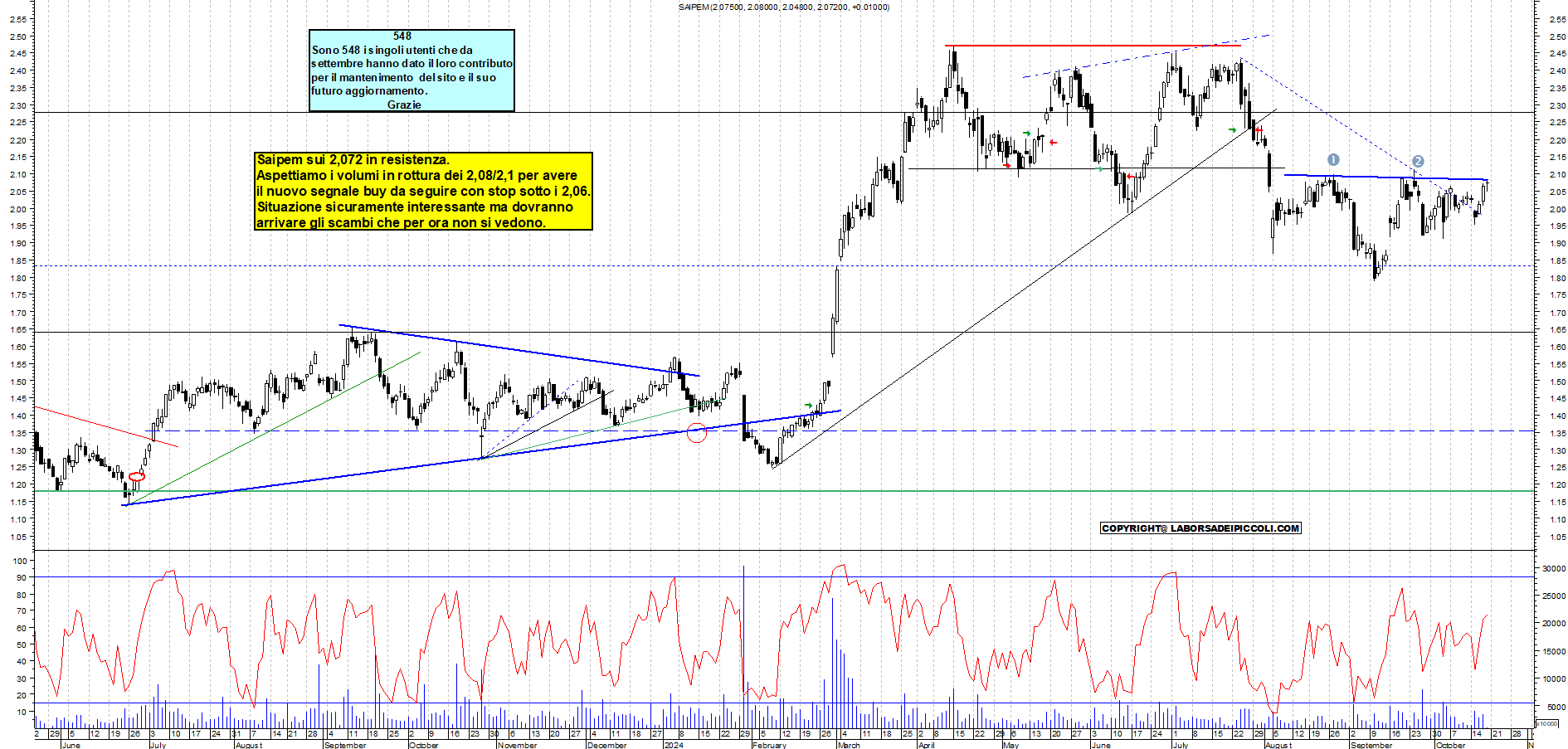Select yellow 'Saipem sui 2,072 in resistenza' annotation
The image size is (1568, 749).
pyautogui.click(x=424, y=191)
